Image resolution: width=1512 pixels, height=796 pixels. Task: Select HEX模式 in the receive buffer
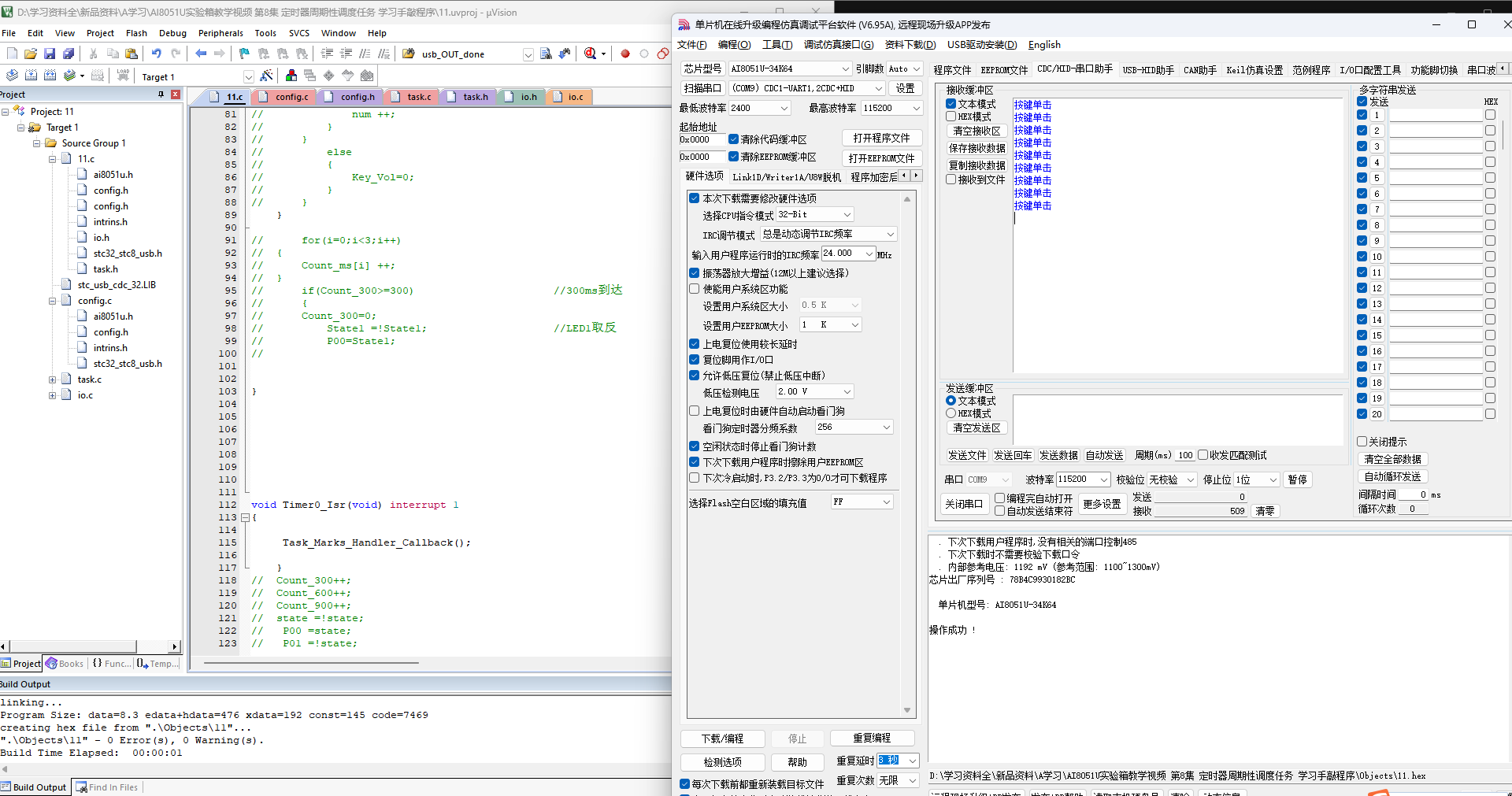click(x=951, y=117)
